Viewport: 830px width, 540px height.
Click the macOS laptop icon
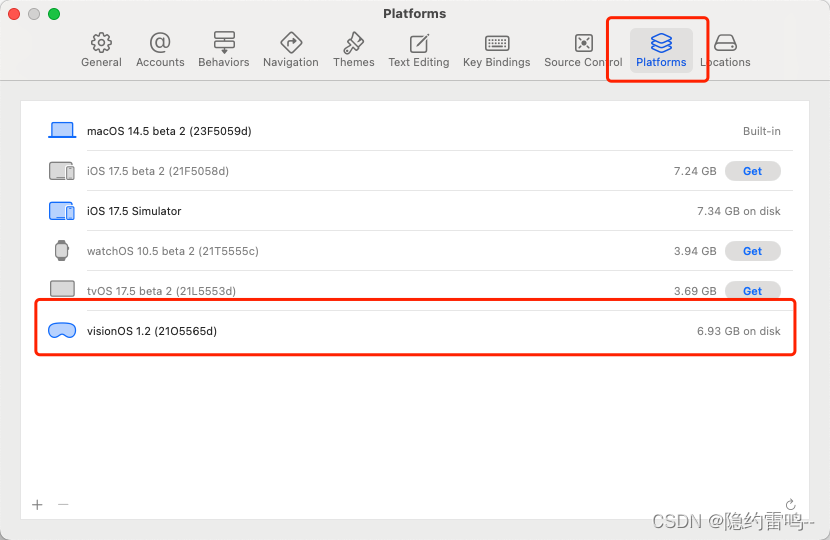coord(62,130)
